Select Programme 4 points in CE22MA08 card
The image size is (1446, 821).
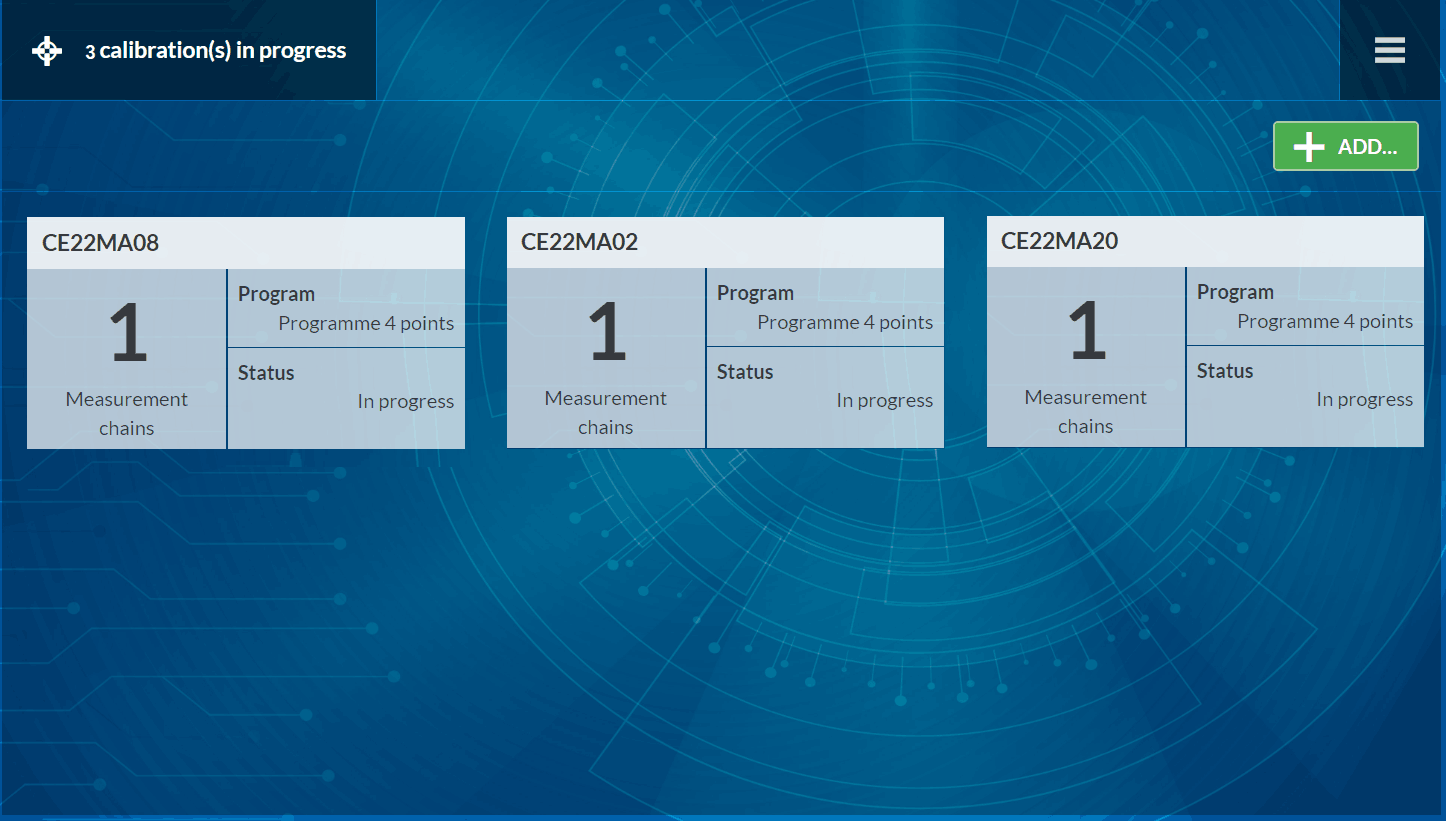click(x=366, y=323)
